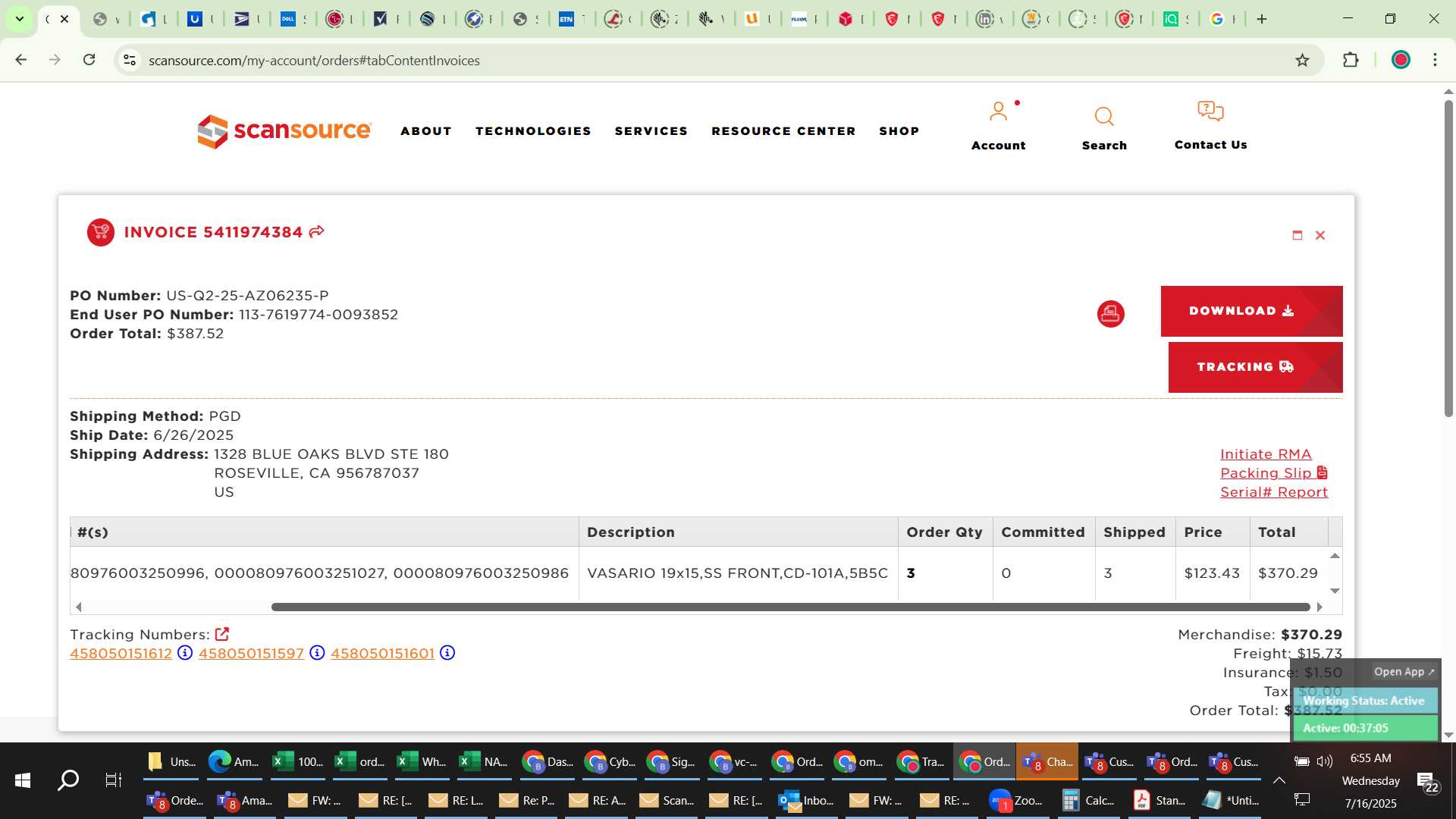
Task: Click the table's down scroll arrow
Action: click(1335, 591)
